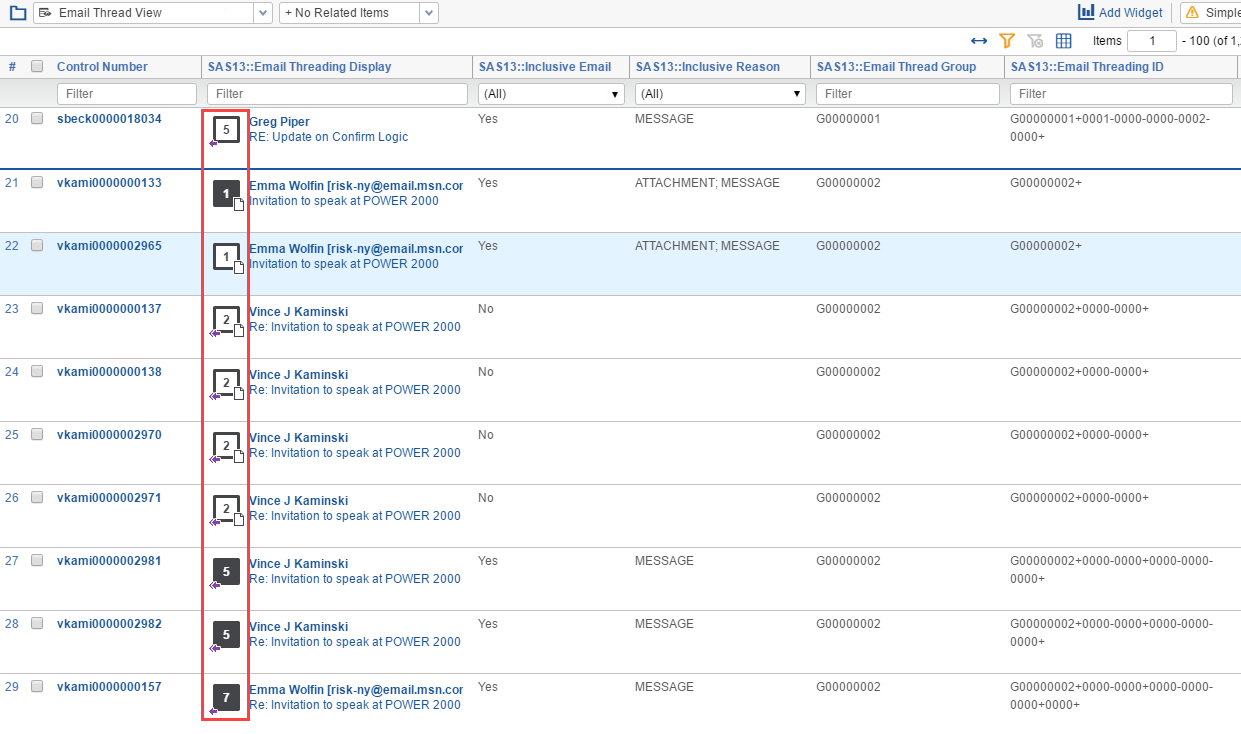Viewport: 1241px width, 734px height.
Task: Click the Add Widget button
Action: (1120, 13)
